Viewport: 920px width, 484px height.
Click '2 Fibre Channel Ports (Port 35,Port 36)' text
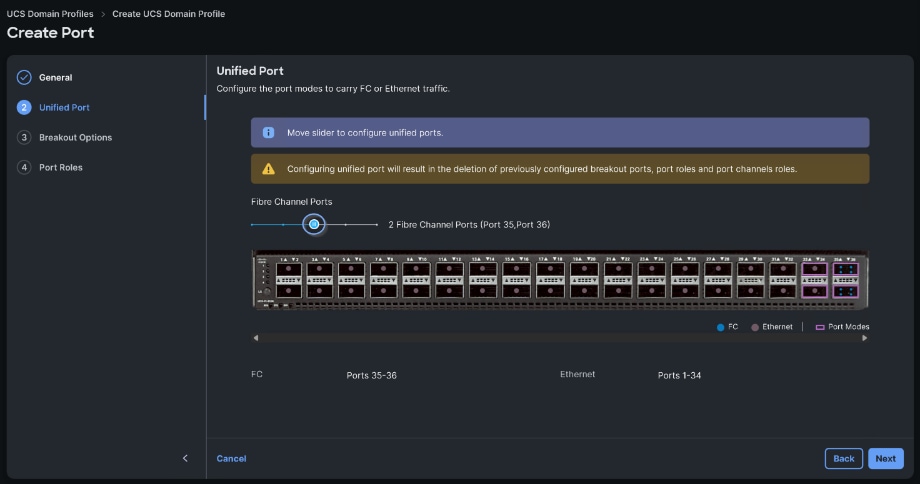tap(469, 225)
